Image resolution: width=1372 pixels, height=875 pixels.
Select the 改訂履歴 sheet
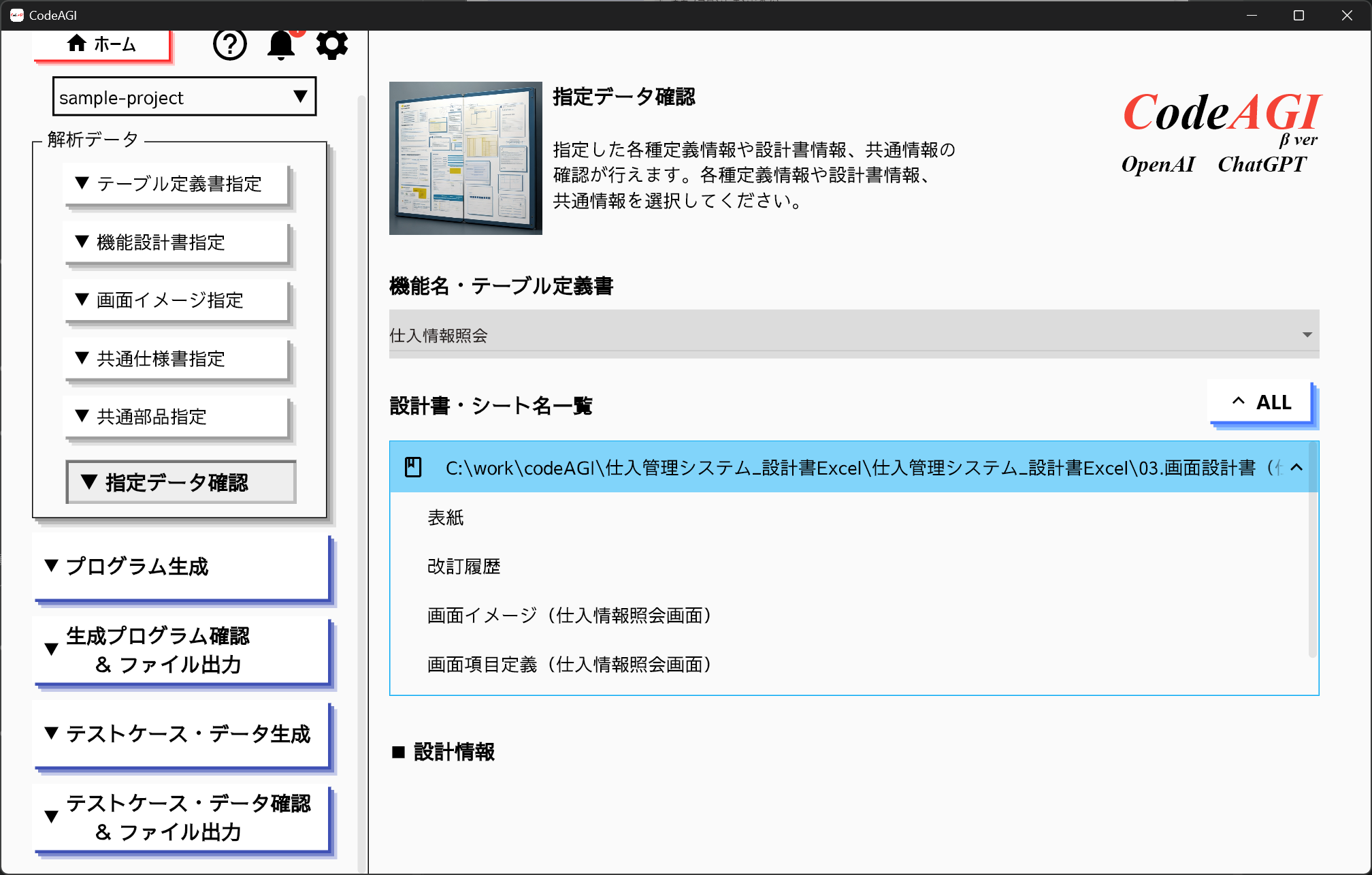click(x=463, y=567)
